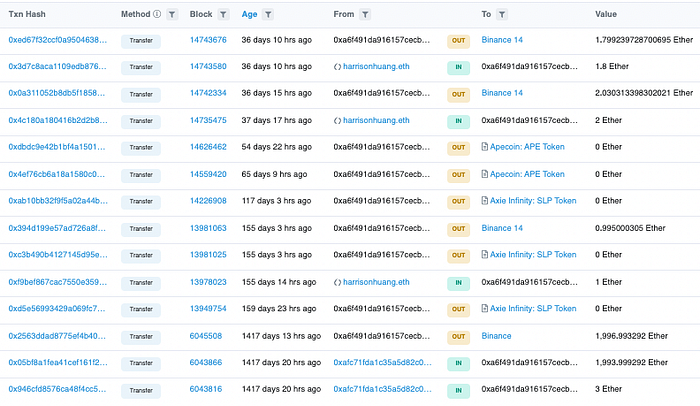Click contract icon beside Apecoin in block 14626462 row
Image resolution: width=700 pixels, height=406 pixels.
[484, 146]
